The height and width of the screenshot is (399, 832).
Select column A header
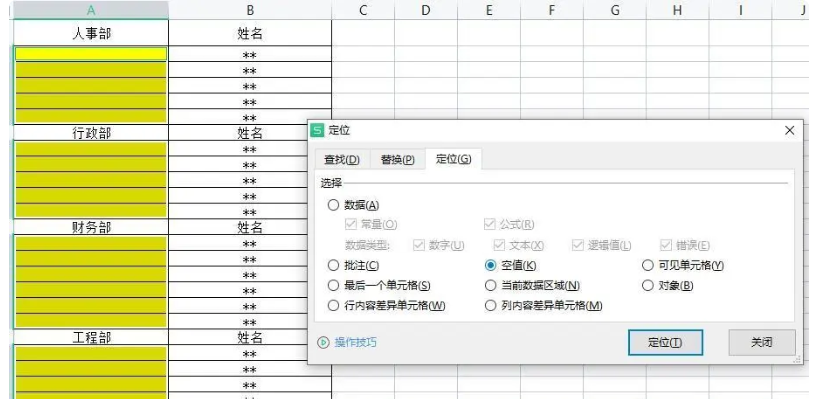point(91,10)
